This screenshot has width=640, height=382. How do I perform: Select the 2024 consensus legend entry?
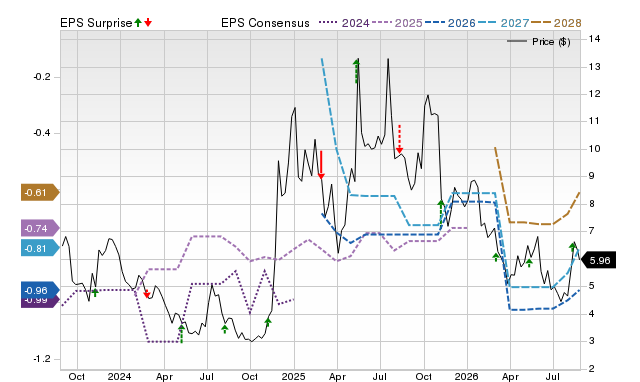pos(344,23)
